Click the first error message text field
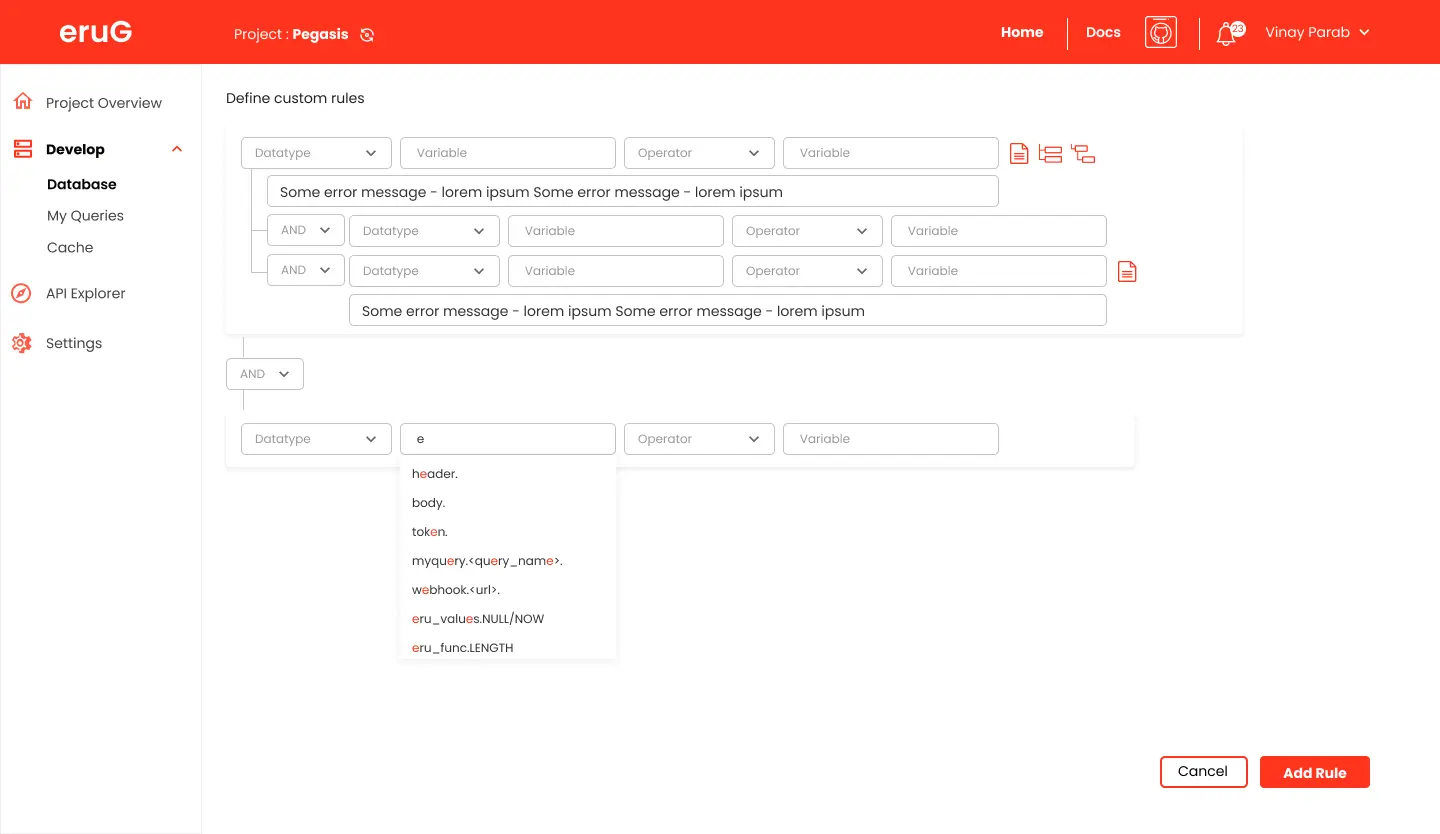 click(x=632, y=192)
